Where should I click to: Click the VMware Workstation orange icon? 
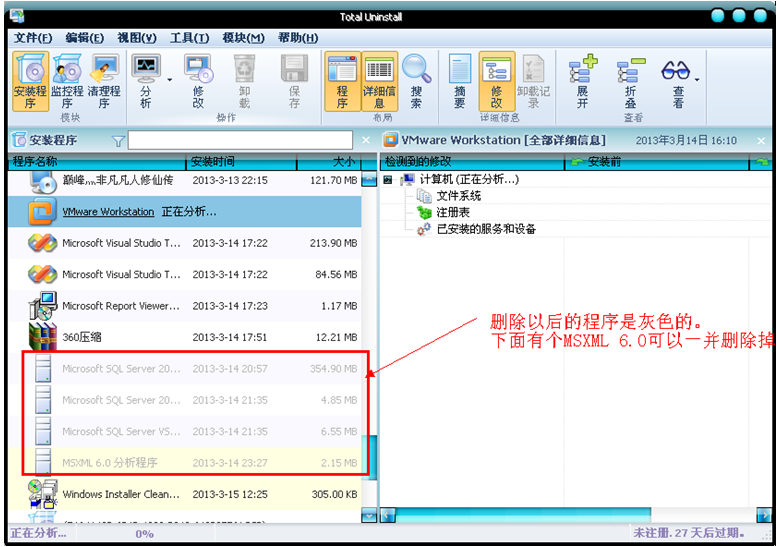coord(42,212)
